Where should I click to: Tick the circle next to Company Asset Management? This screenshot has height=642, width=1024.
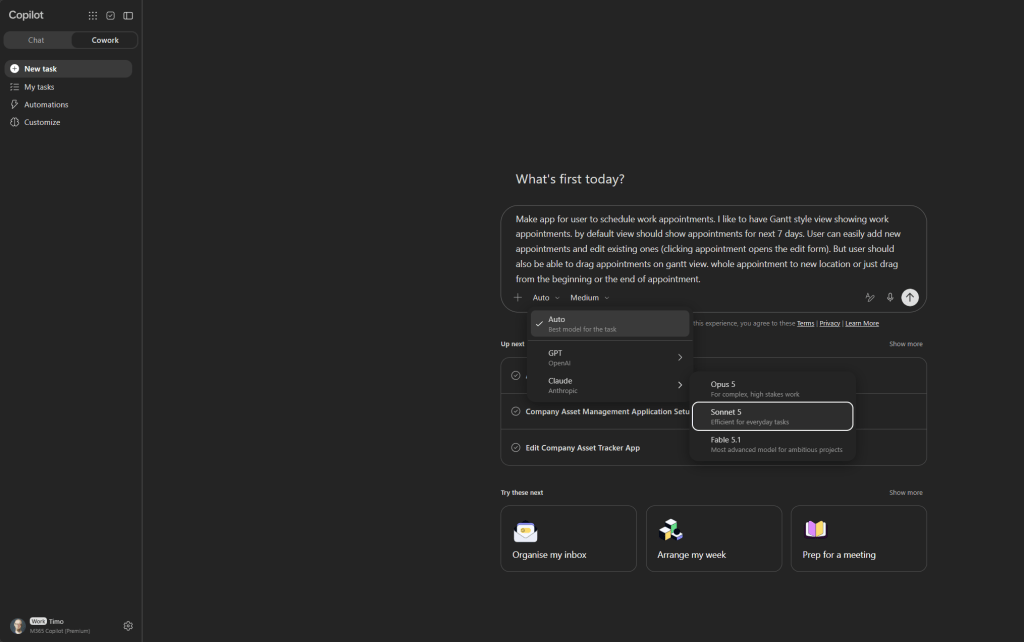point(515,411)
